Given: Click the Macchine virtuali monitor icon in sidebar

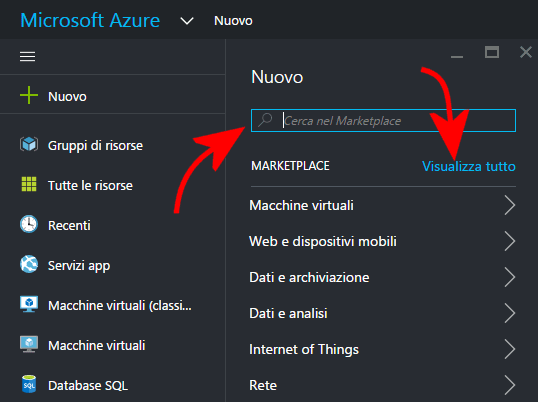Looking at the screenshot, I should click(29, 344).
